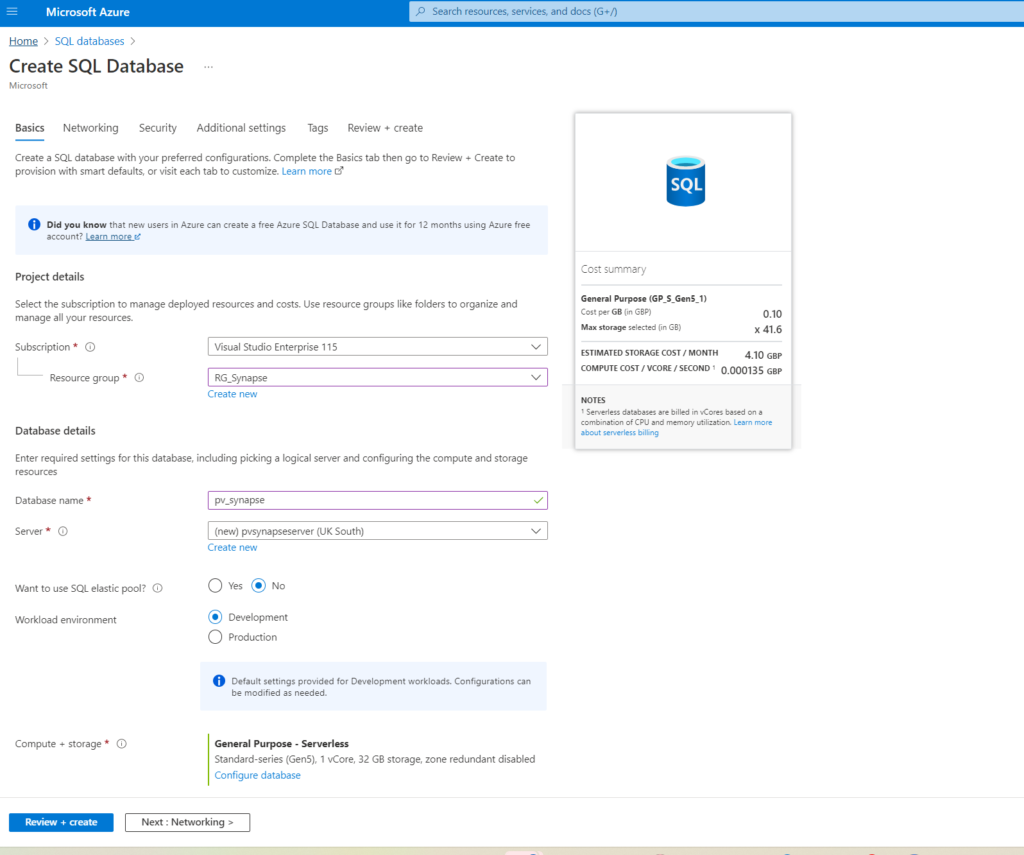Open the Resource group dropdown

377,378
